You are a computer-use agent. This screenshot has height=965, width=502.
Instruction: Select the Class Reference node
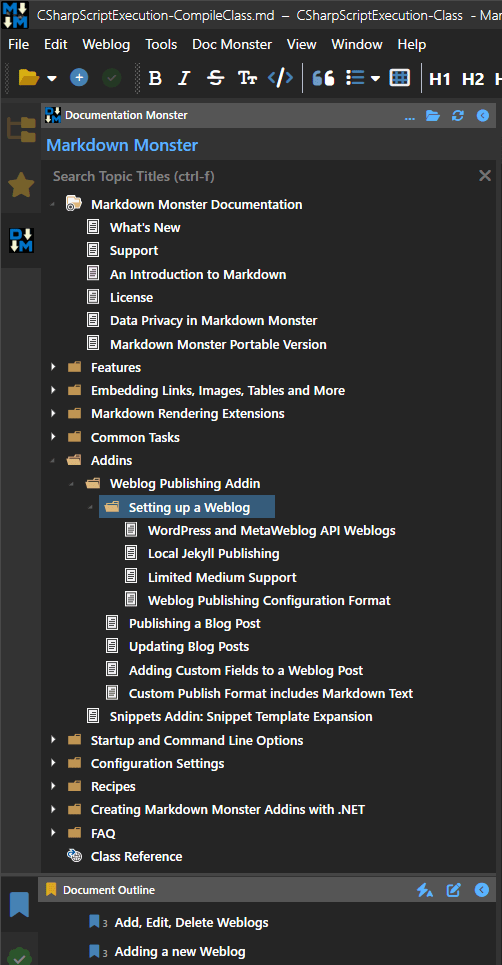pyautogui.click(x=136, y=857)
